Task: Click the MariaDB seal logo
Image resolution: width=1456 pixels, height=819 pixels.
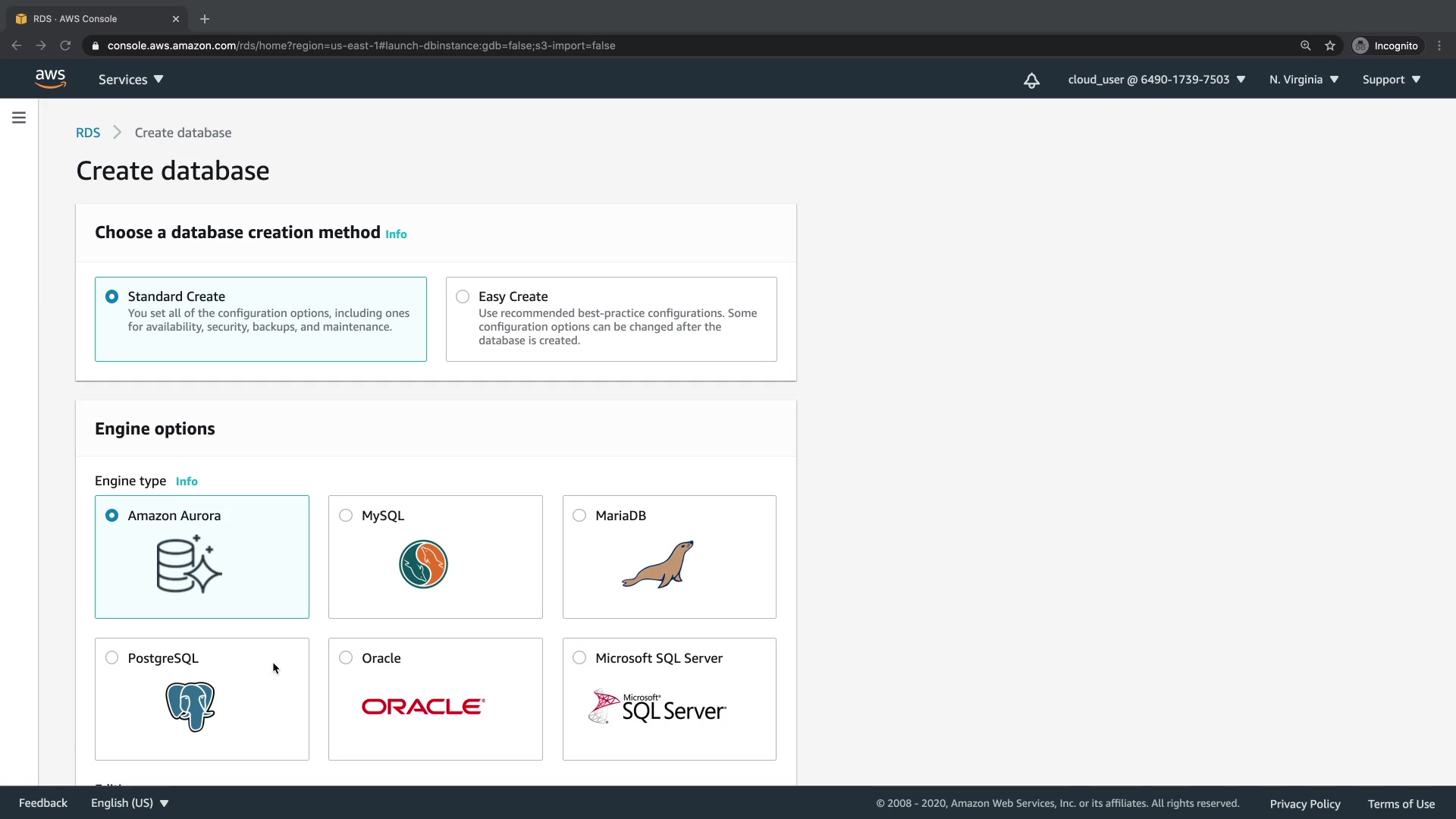Action: tap(657, 565)
